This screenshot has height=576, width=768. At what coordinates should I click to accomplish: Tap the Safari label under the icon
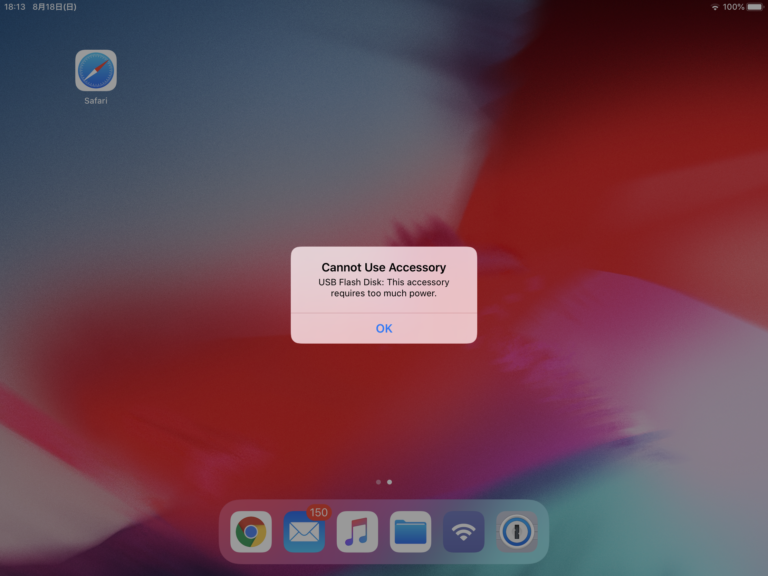96,101
